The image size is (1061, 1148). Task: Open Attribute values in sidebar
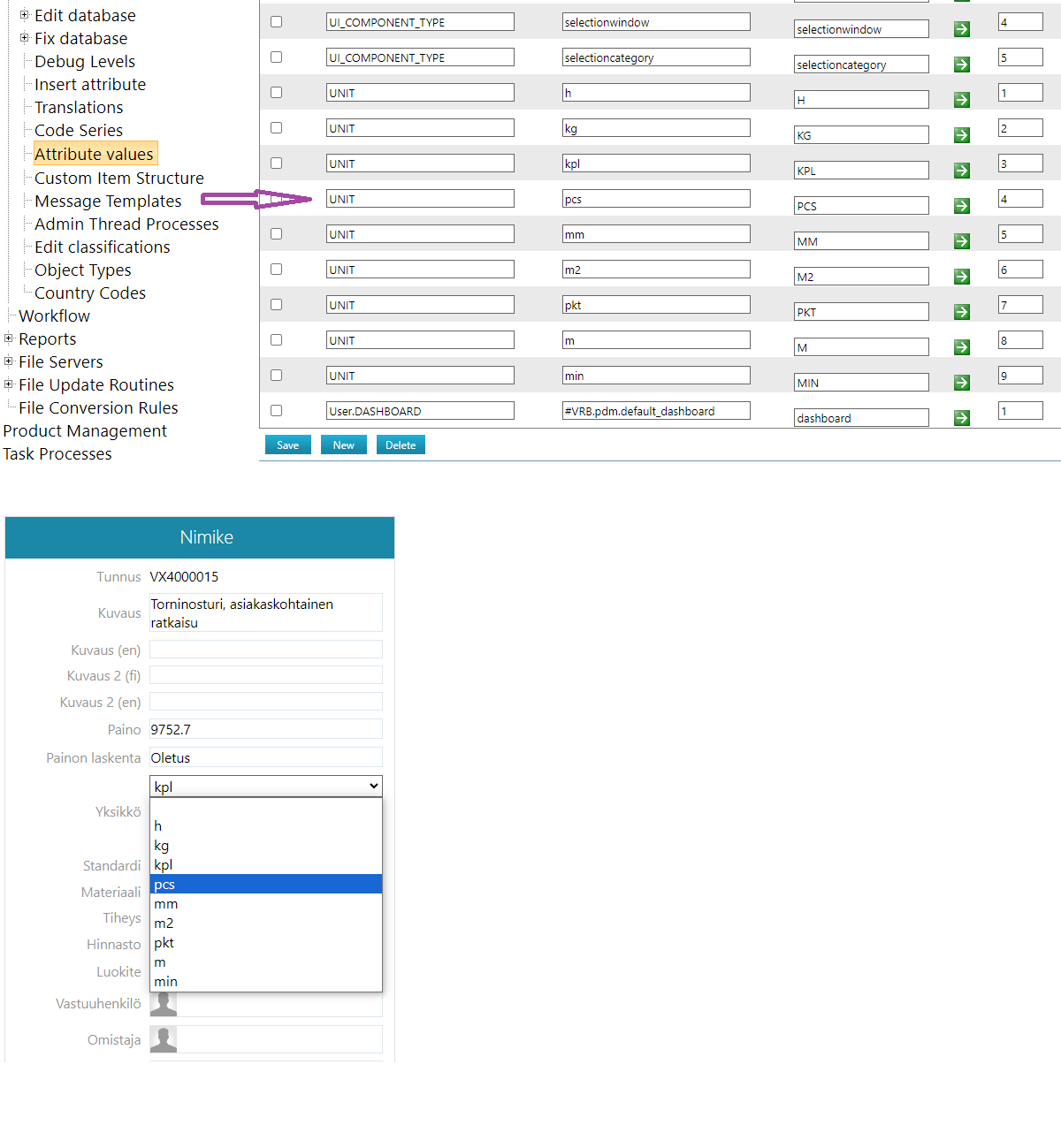point(94,154)
